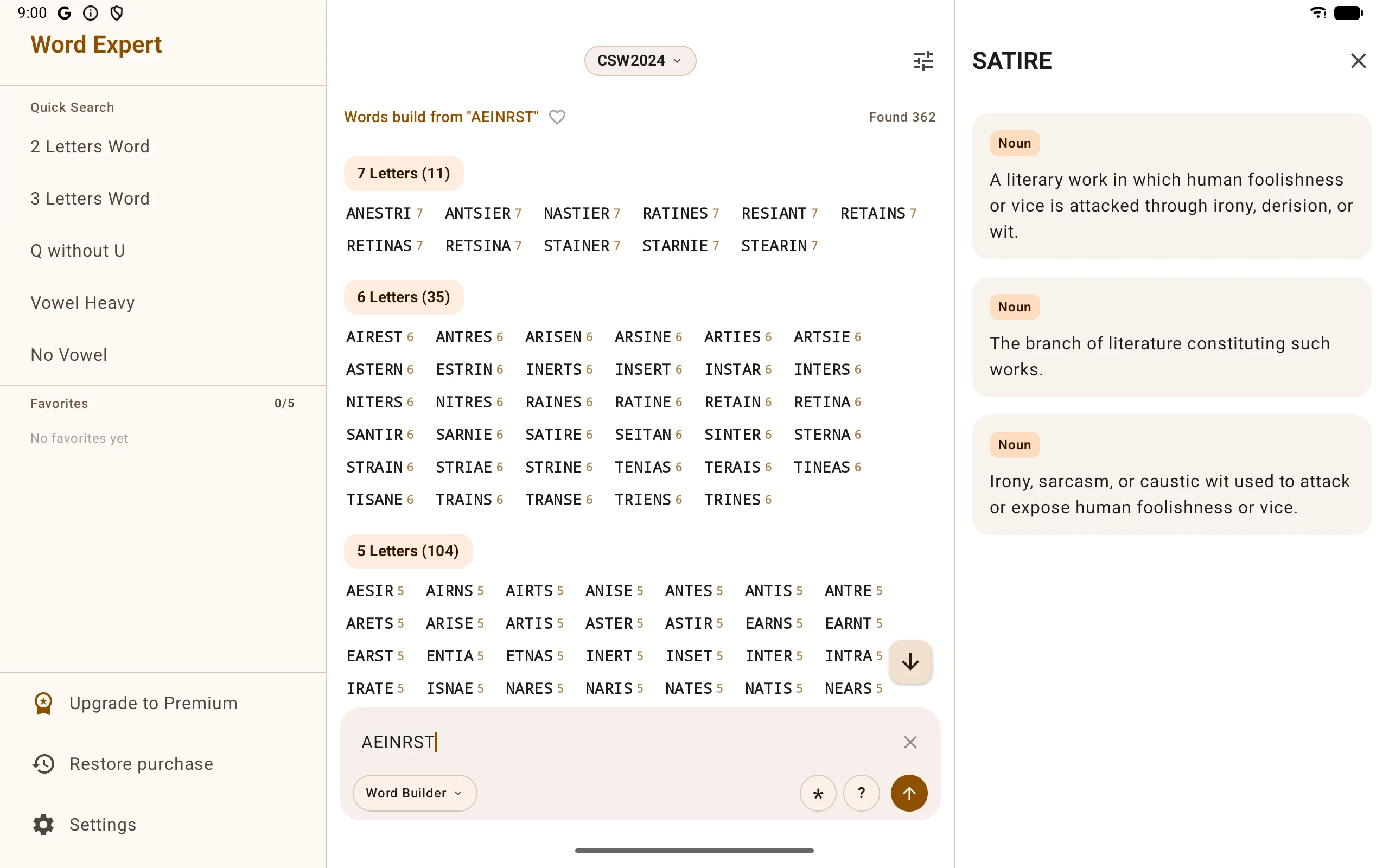The image size is (1389, 868).
Task: Close the SATIRE definition panel
Action: (x=1358, y=60)
